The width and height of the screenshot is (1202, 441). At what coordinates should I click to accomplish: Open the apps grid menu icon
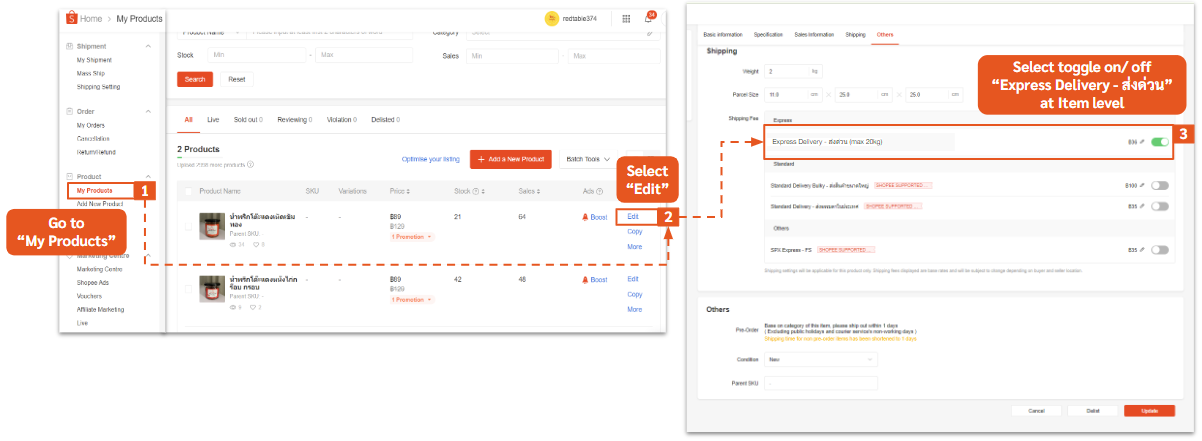coord(626,18)
